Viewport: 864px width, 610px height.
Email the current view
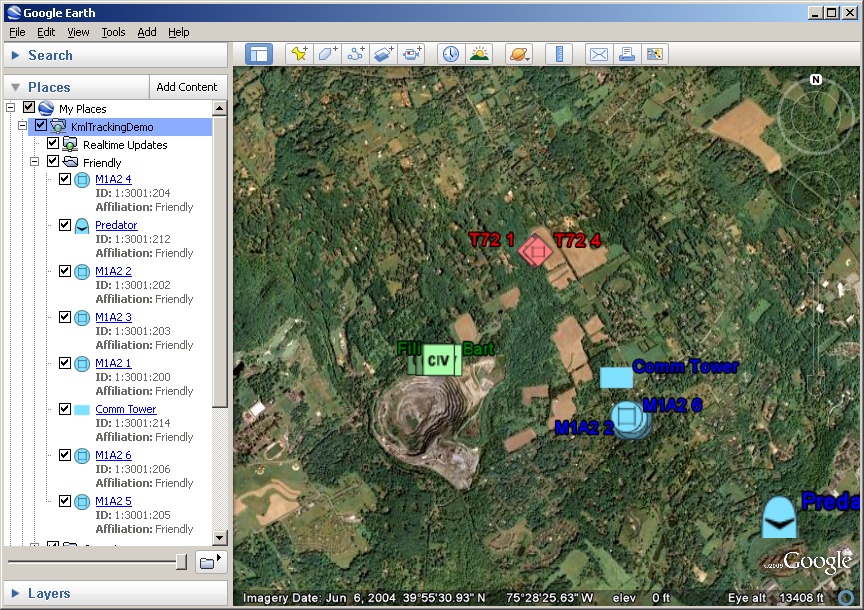click(x=596, y=54)
